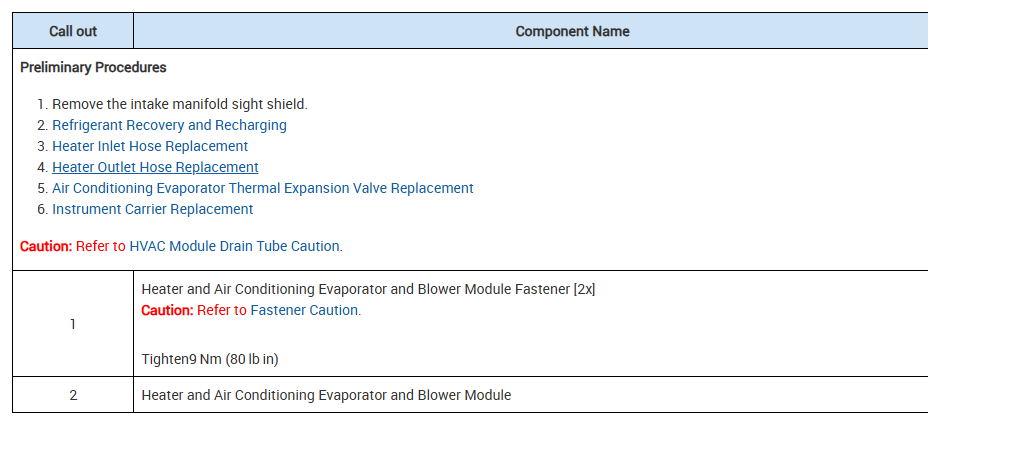The image size is (1013, 456).
Task: Open Air Conditioning Evaporator Thermal Expansion Valve Replacement
Action: pyautogui.click(x=262, y=188)
